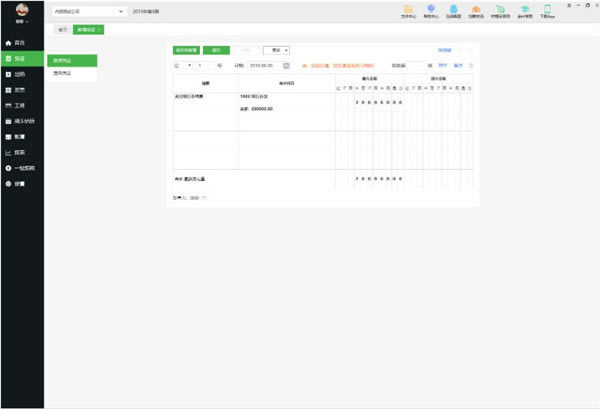Viewport: 600px width, 409px height.
Task: Click the small icon at row's right end
Action: tap(471, 65)
